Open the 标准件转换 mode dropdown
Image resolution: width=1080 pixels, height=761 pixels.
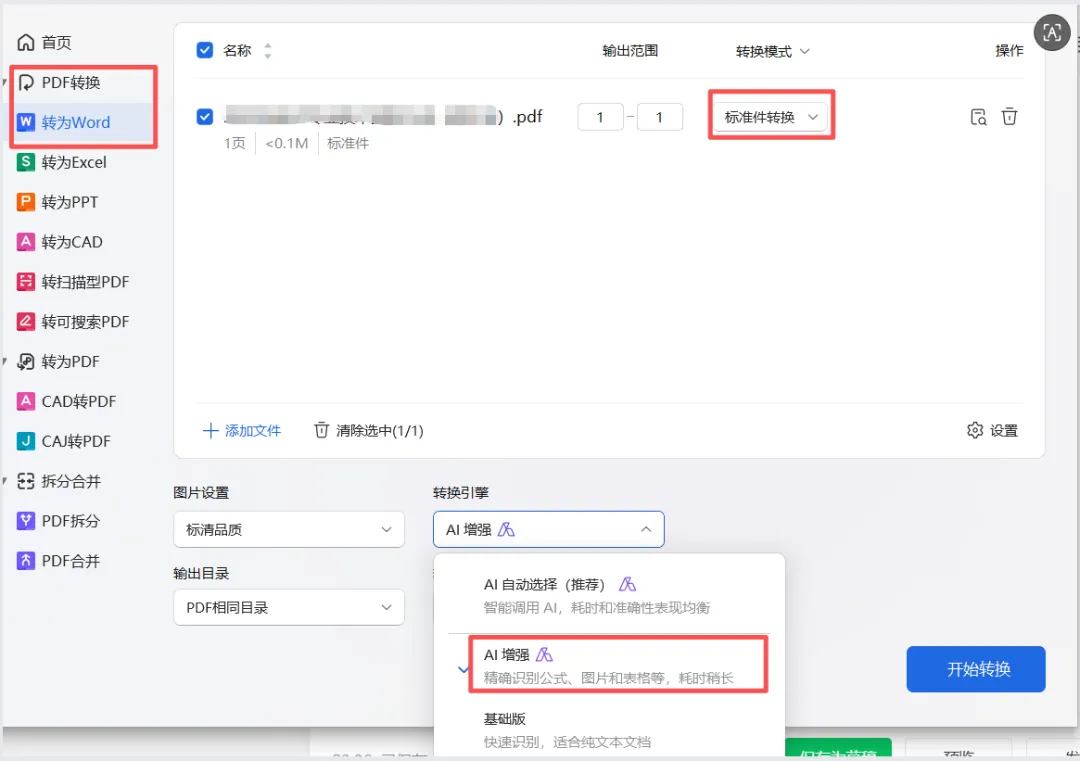[771, 117]
